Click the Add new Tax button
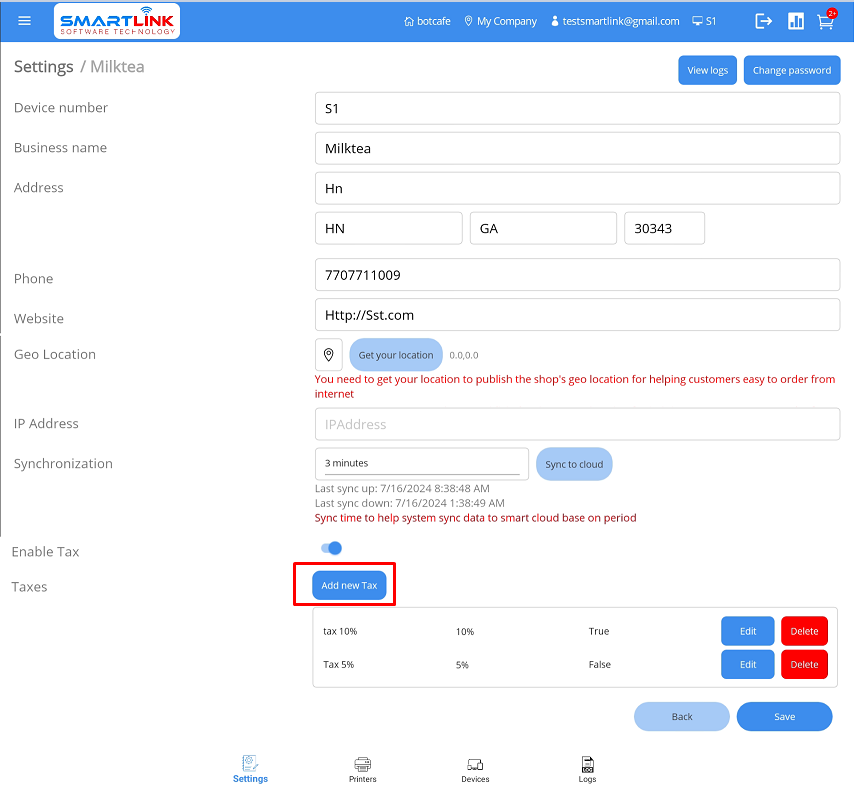The image size is (854, 807). tap(349, 585)
